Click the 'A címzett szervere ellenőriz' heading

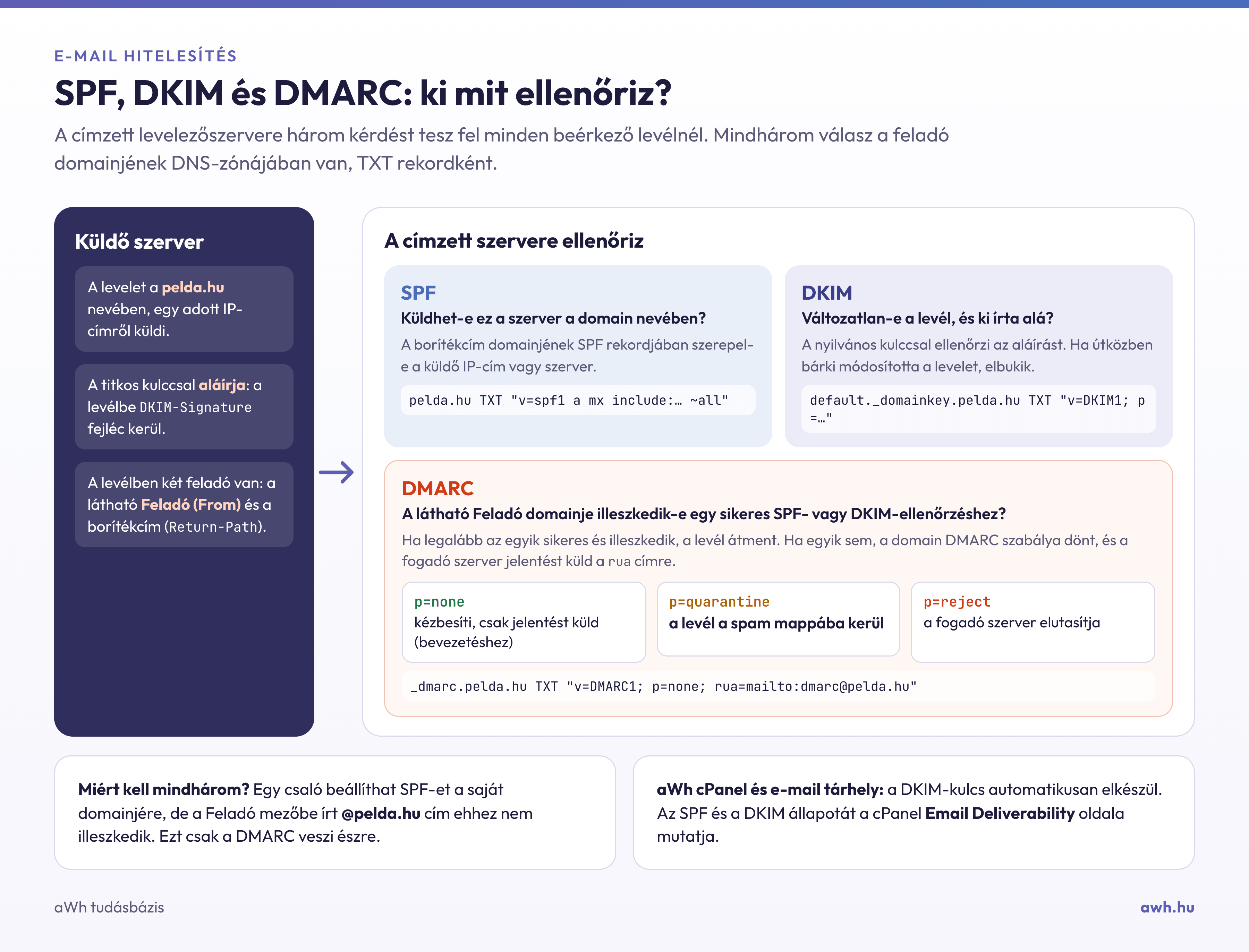pos(514,241)
